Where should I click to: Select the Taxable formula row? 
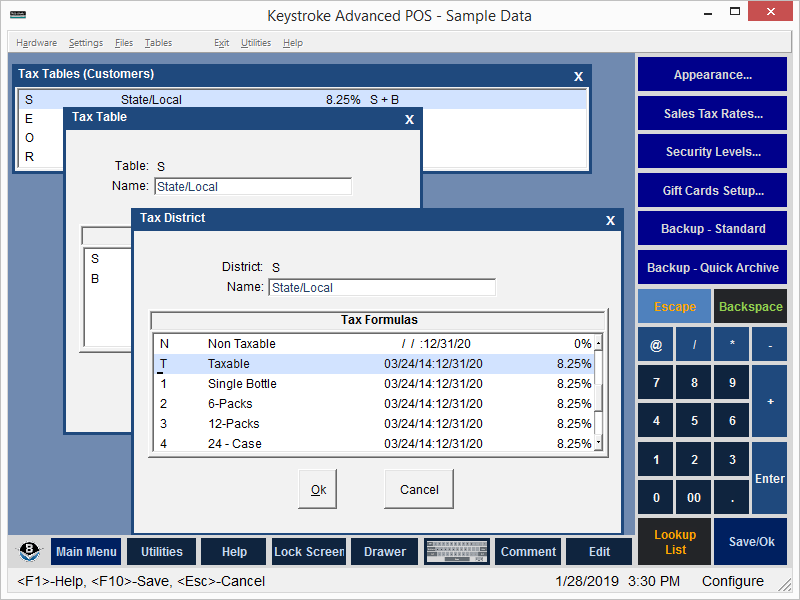click(374, 364)
